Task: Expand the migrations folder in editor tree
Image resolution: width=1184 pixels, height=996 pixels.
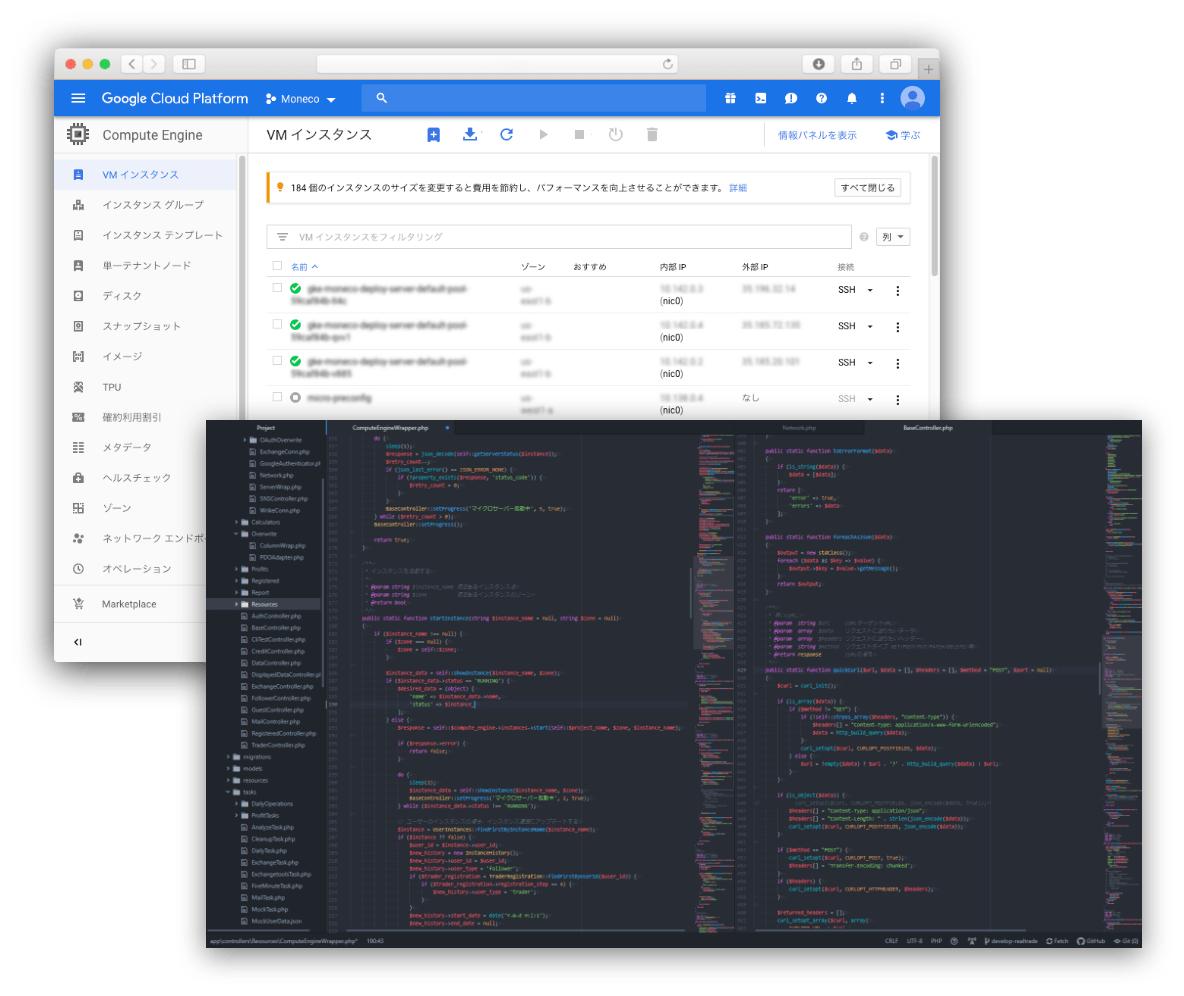Action: point(229,757)
